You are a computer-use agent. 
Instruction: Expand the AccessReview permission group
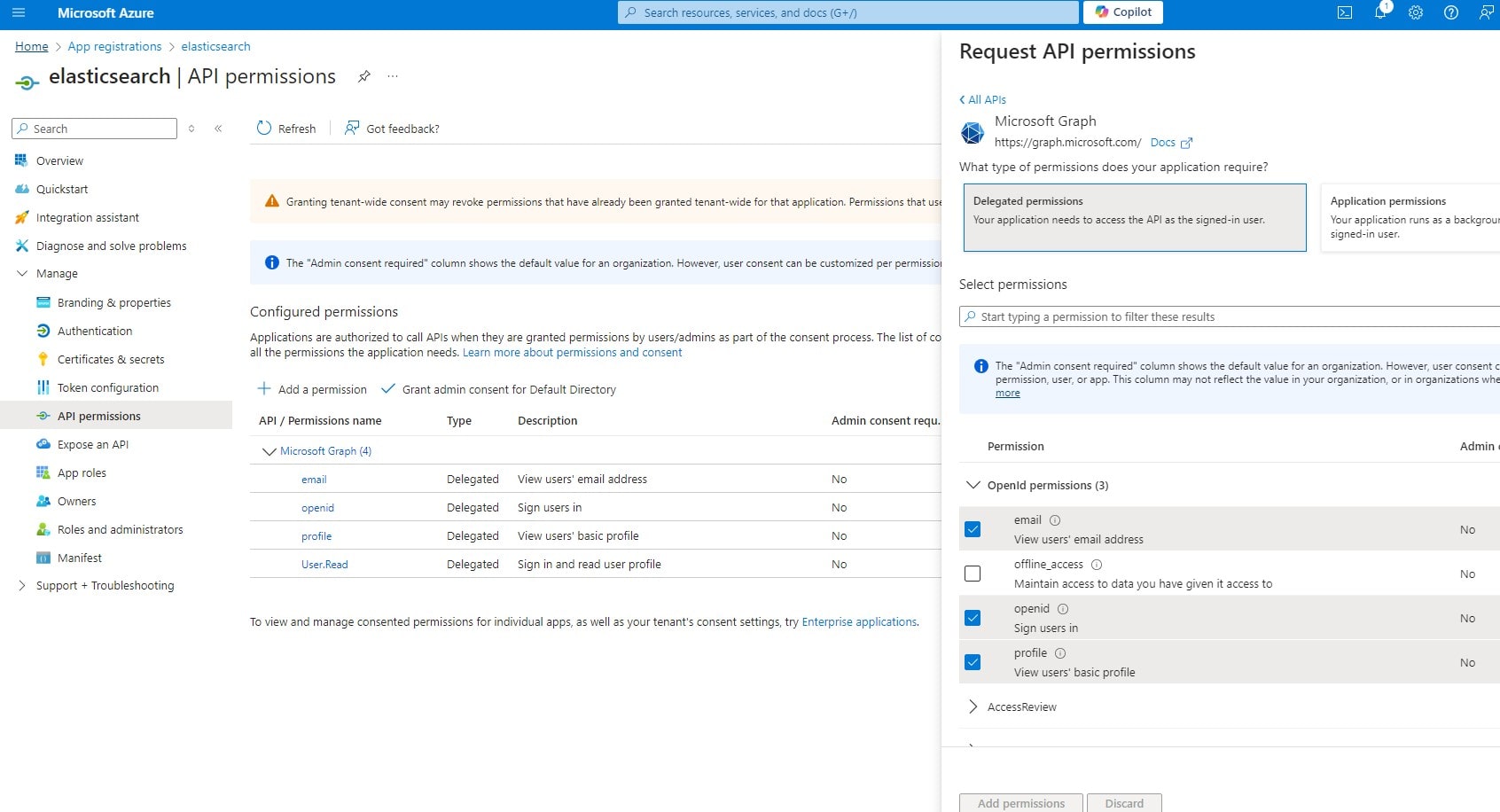(x=973, y=707)
